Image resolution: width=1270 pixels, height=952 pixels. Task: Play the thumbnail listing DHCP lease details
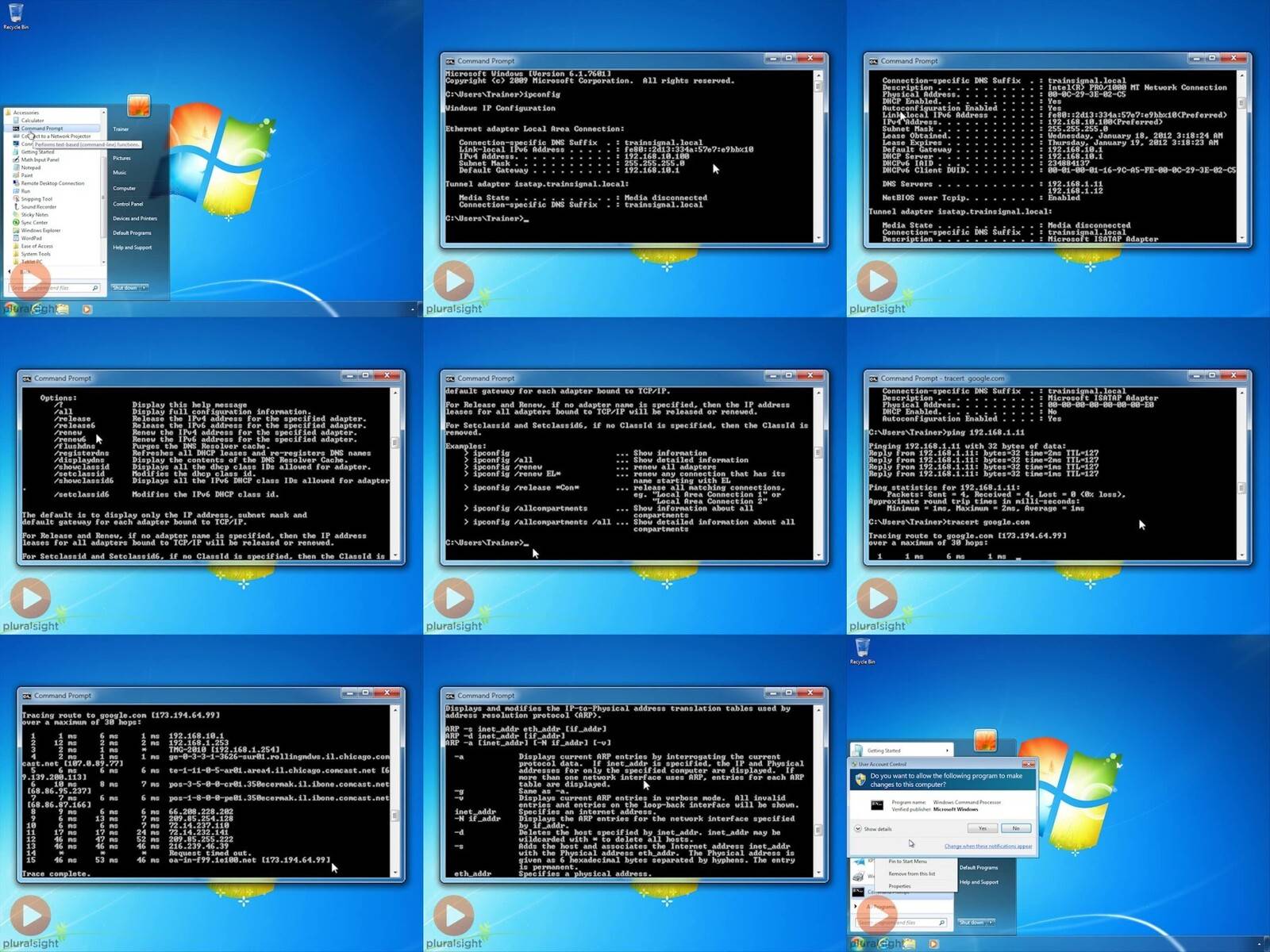pos(877,281)
